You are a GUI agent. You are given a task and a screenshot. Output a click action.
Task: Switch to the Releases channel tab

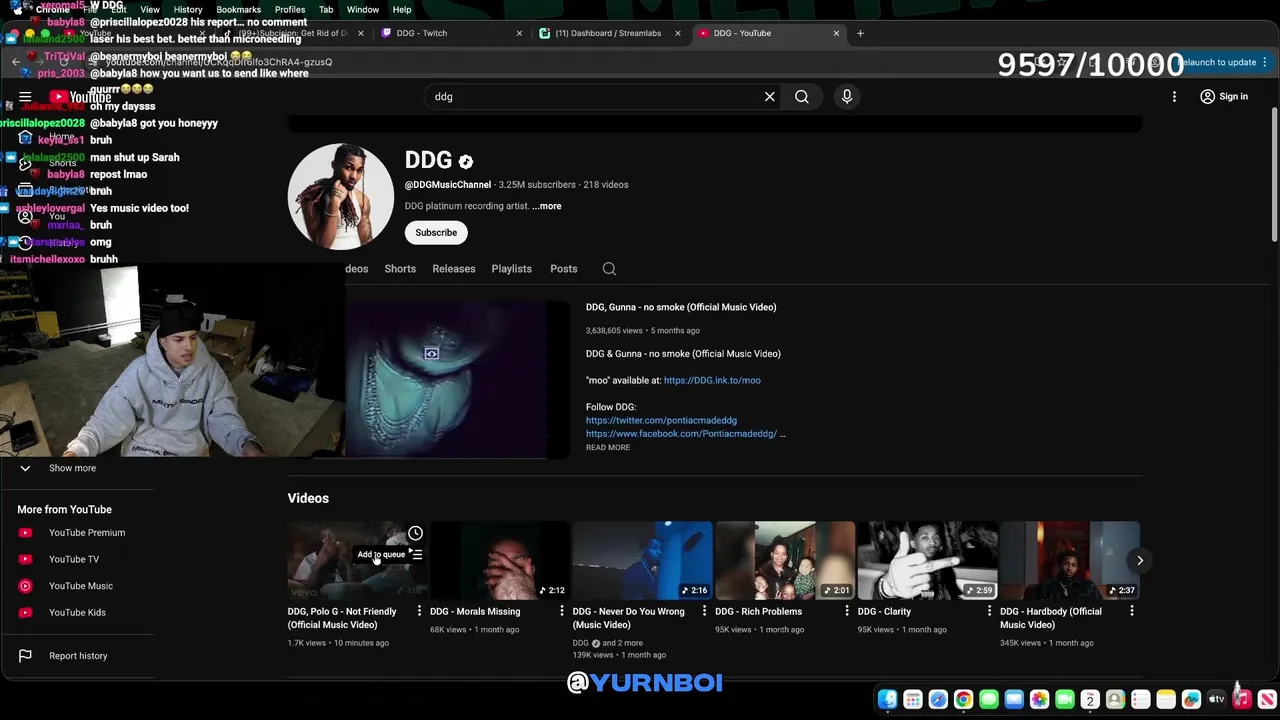[454, 268]
